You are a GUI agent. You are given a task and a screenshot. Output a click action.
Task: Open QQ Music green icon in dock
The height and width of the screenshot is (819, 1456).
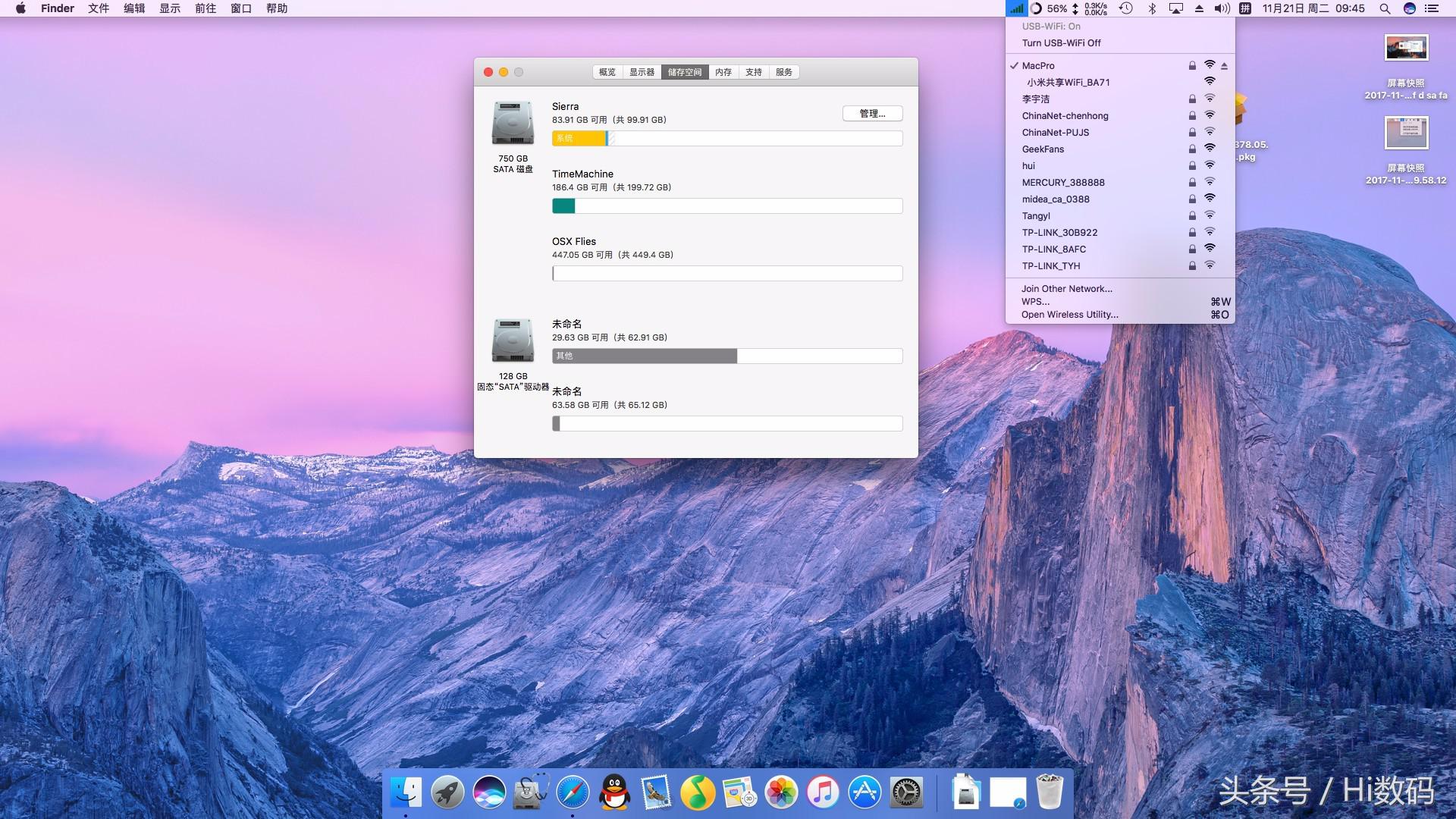click(698, 793)
